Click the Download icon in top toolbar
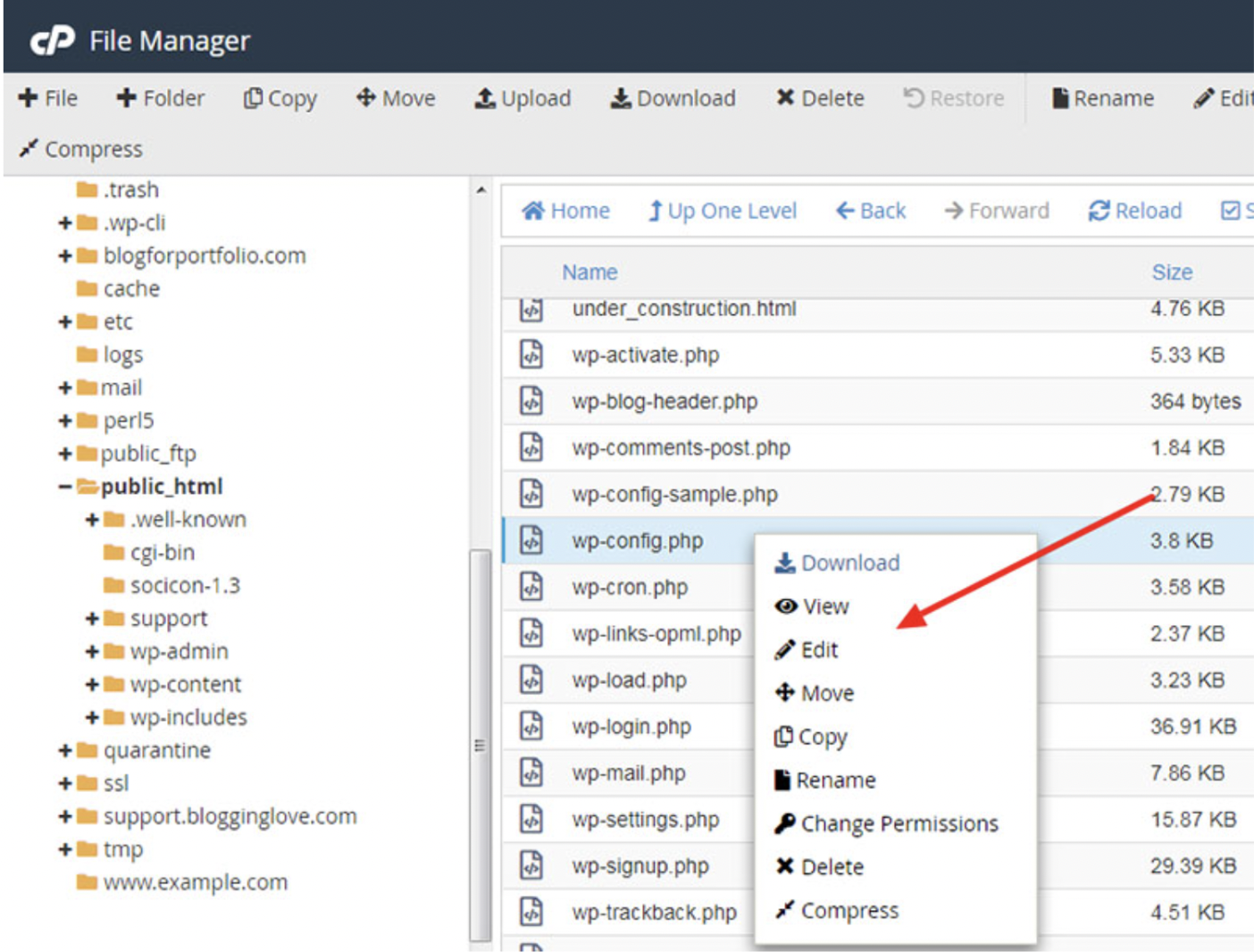 620,98
